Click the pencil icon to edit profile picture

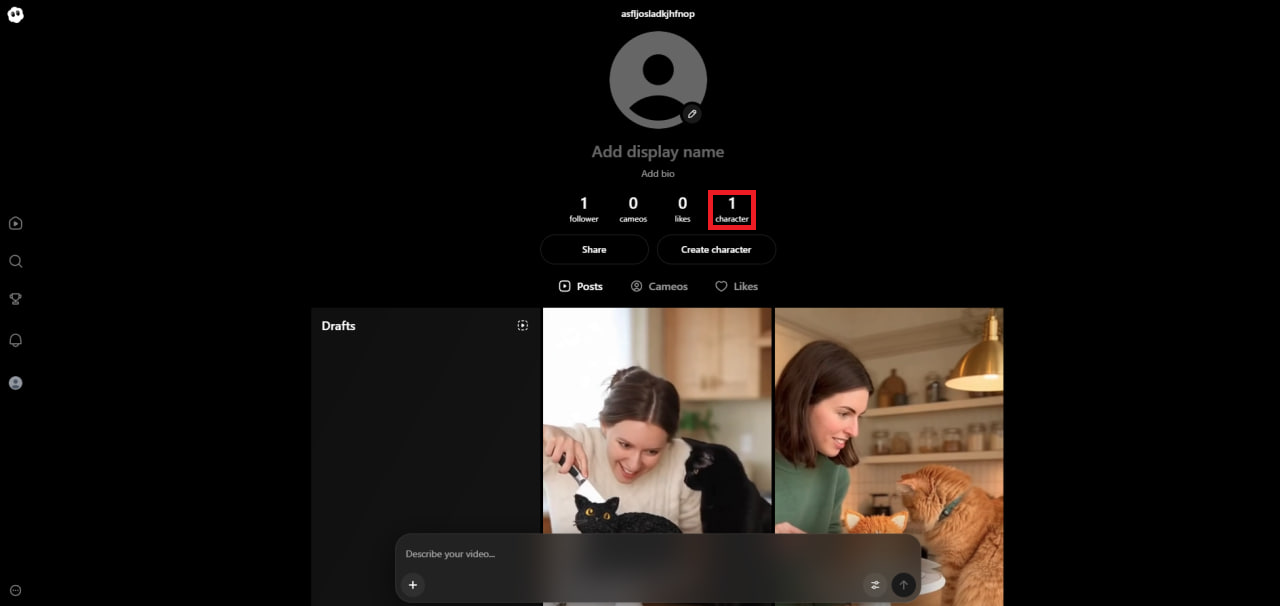(x=691, y=114)
